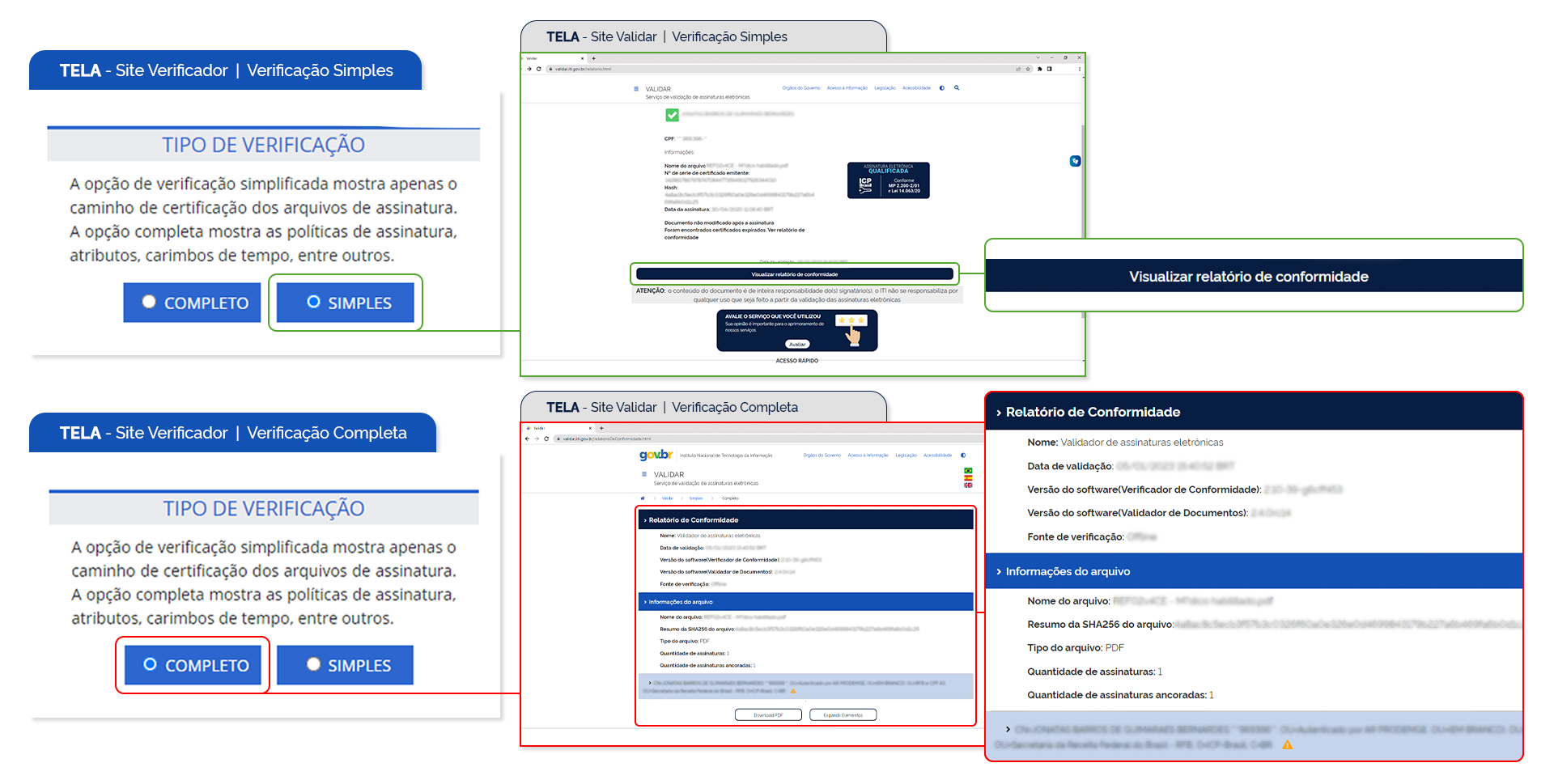
Task: Expand the enlarged blurred signer row chevron
Action: pyautogui.click(x=1008, y=729)
